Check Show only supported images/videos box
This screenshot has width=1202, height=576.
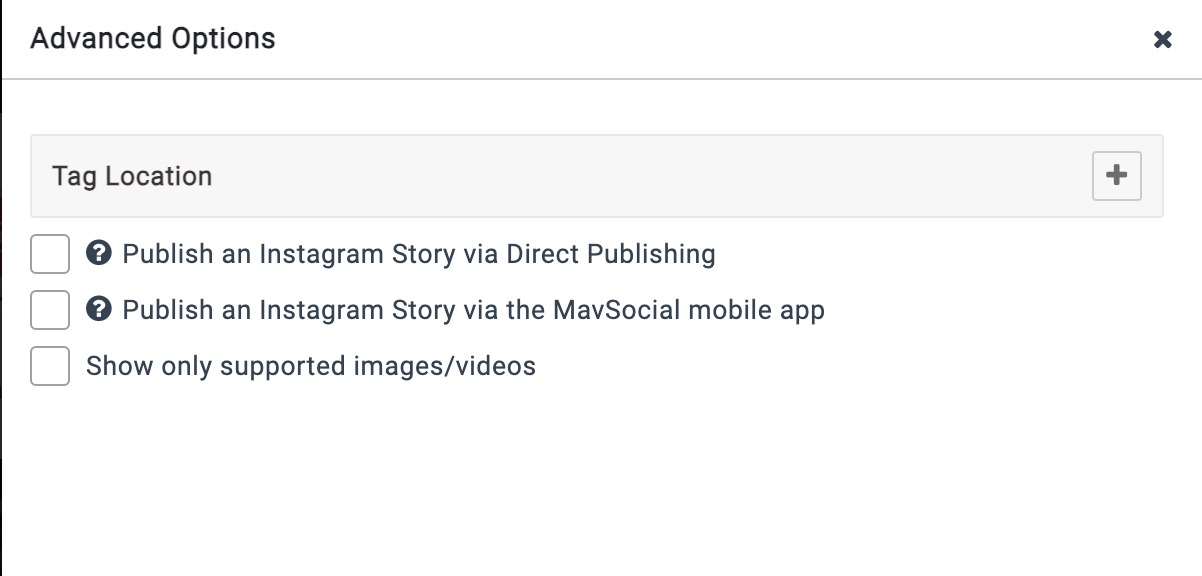(x=50, y=366)
